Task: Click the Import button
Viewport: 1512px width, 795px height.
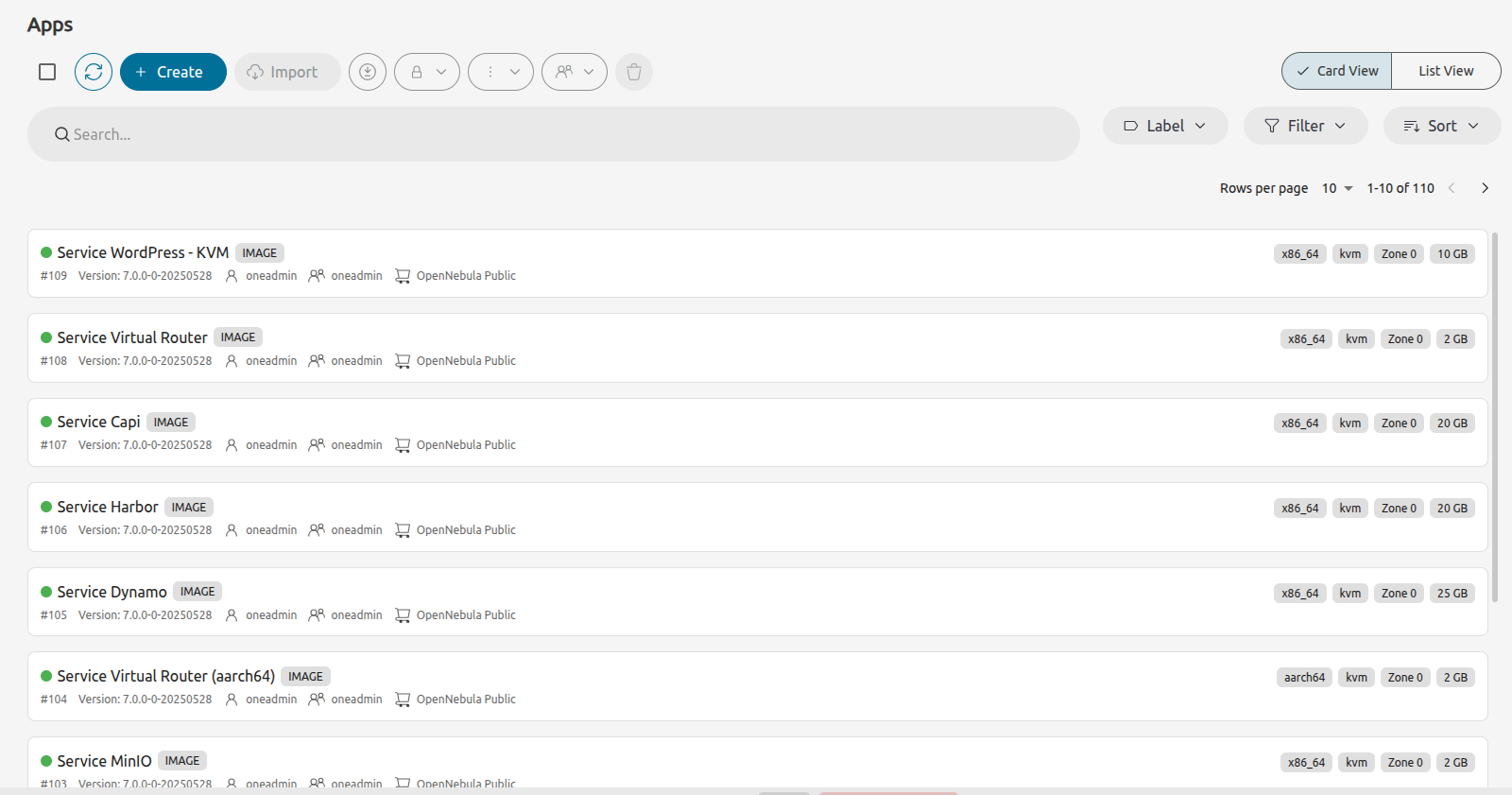Action: pyautogui.click(x=287, y=72)
